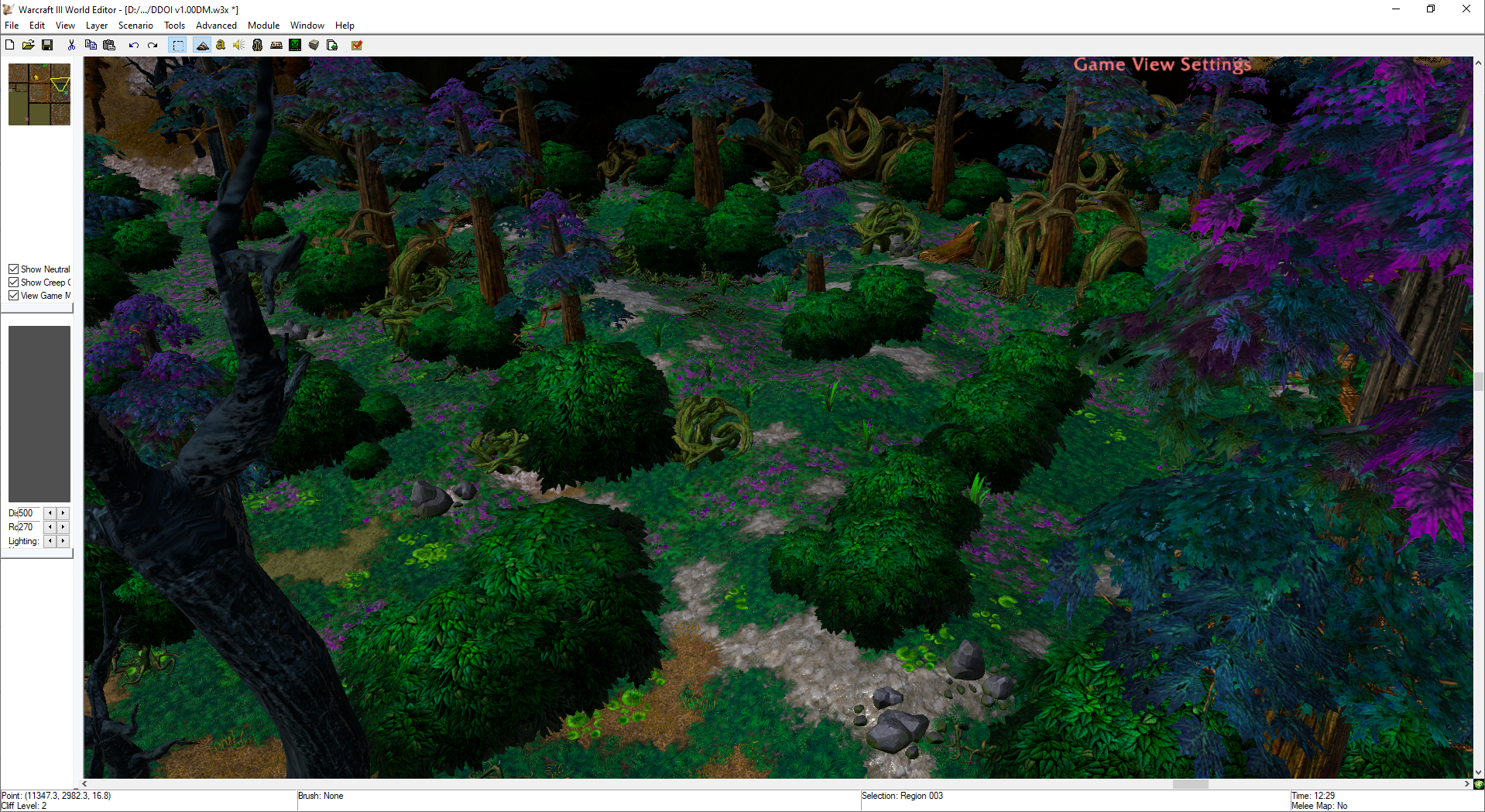Decrease the Distance value with left arrow
The image size is (1485, 812).
[50, 513]
